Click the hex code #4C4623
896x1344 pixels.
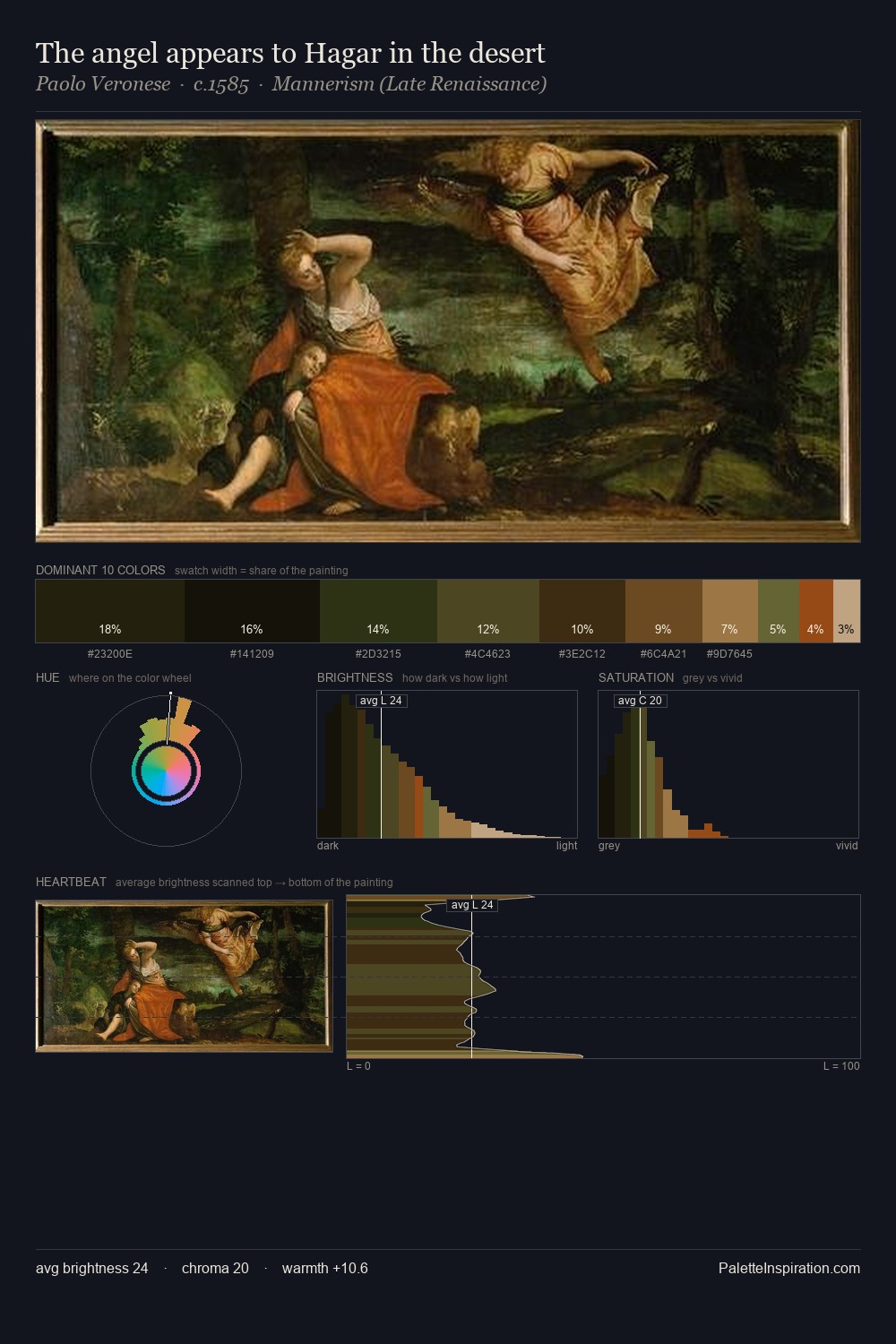[x=487, y=654]
